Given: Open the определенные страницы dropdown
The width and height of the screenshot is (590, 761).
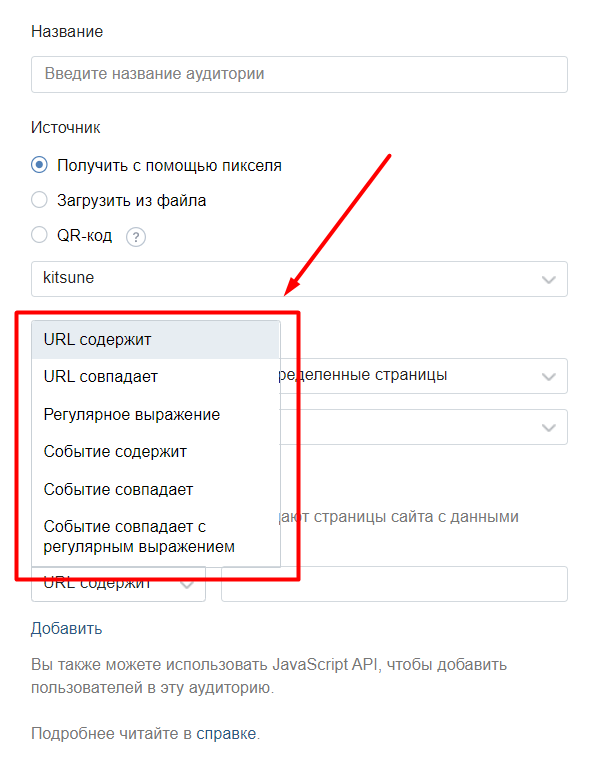Looking at the screenshot, I should [423, 376].
